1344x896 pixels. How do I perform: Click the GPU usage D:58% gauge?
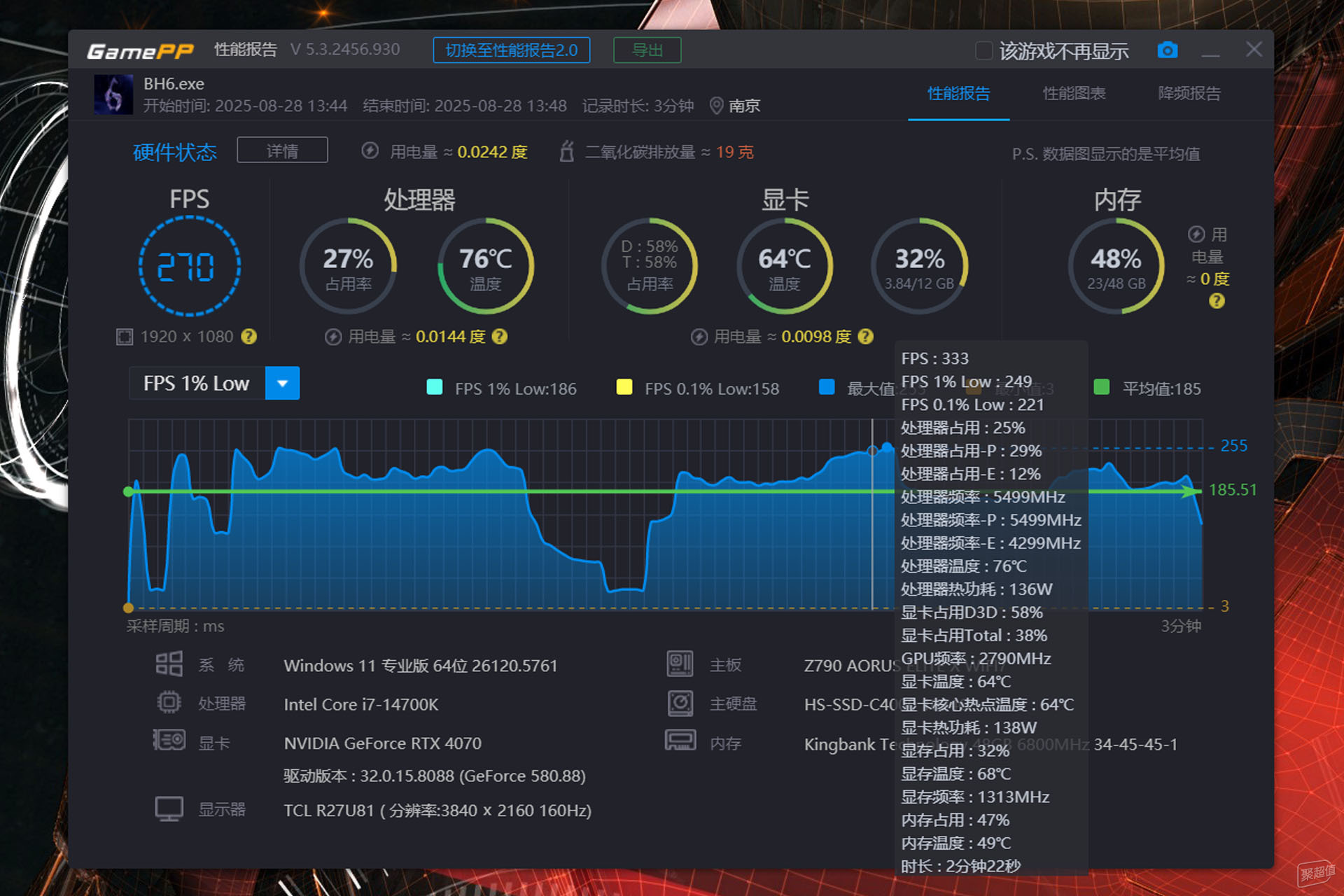(x=650, y=266)
